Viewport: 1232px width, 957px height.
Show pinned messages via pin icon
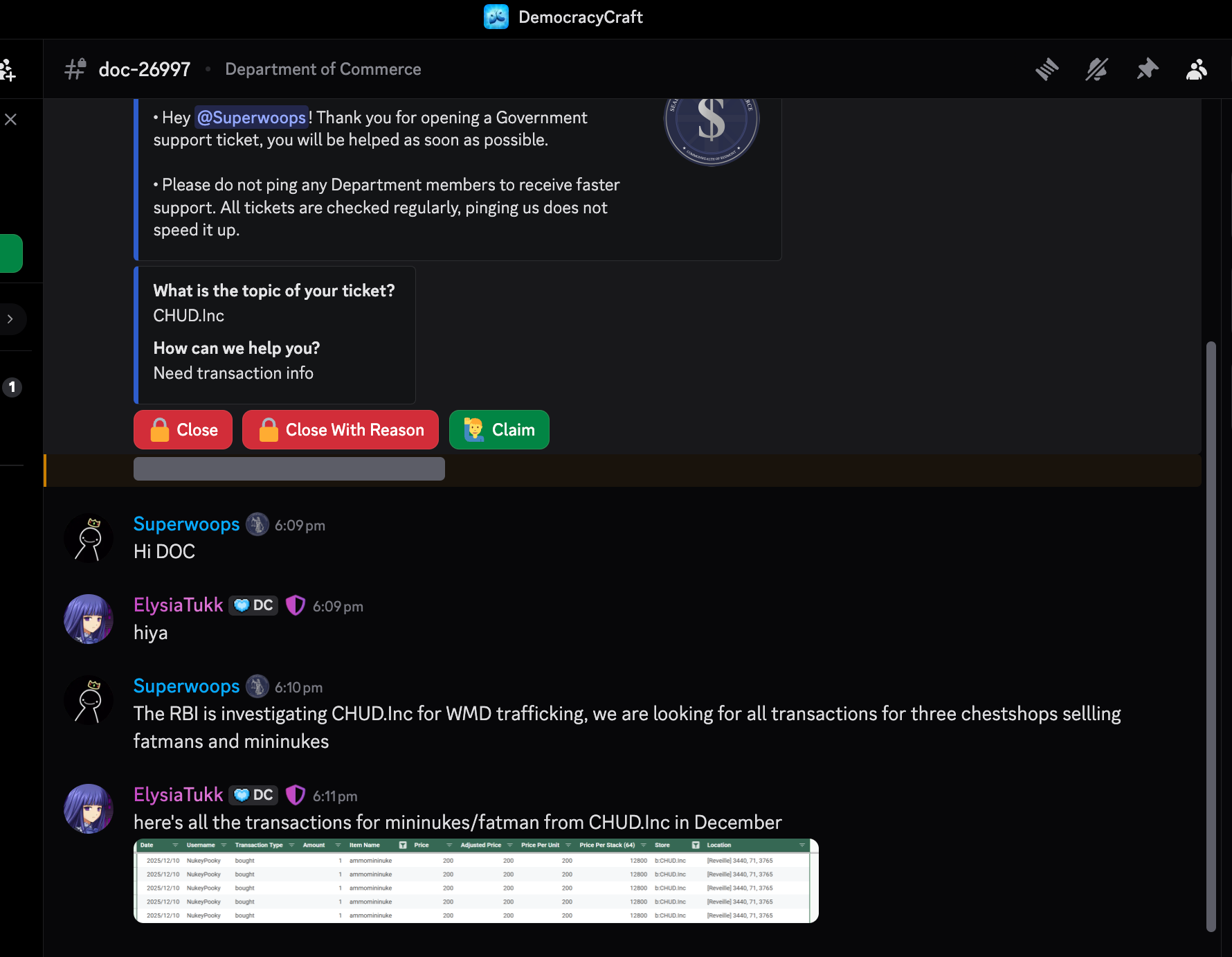[1147, 69]
